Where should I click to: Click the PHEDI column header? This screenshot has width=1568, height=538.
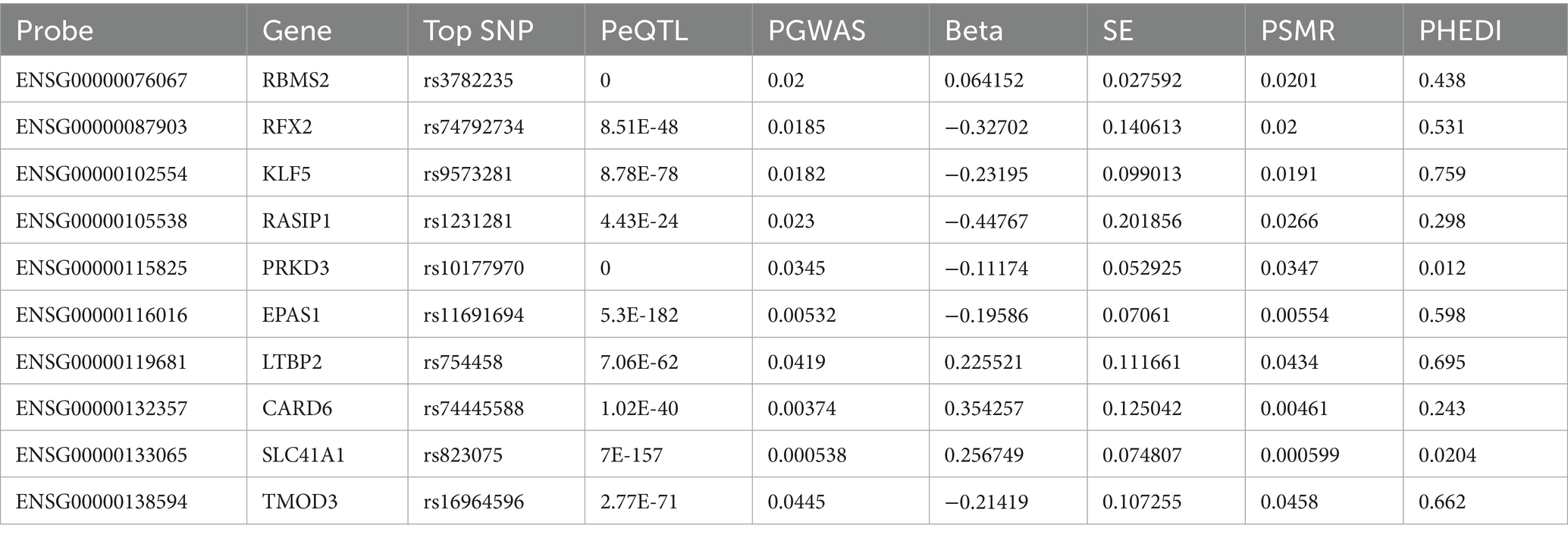pos(1460,31)
